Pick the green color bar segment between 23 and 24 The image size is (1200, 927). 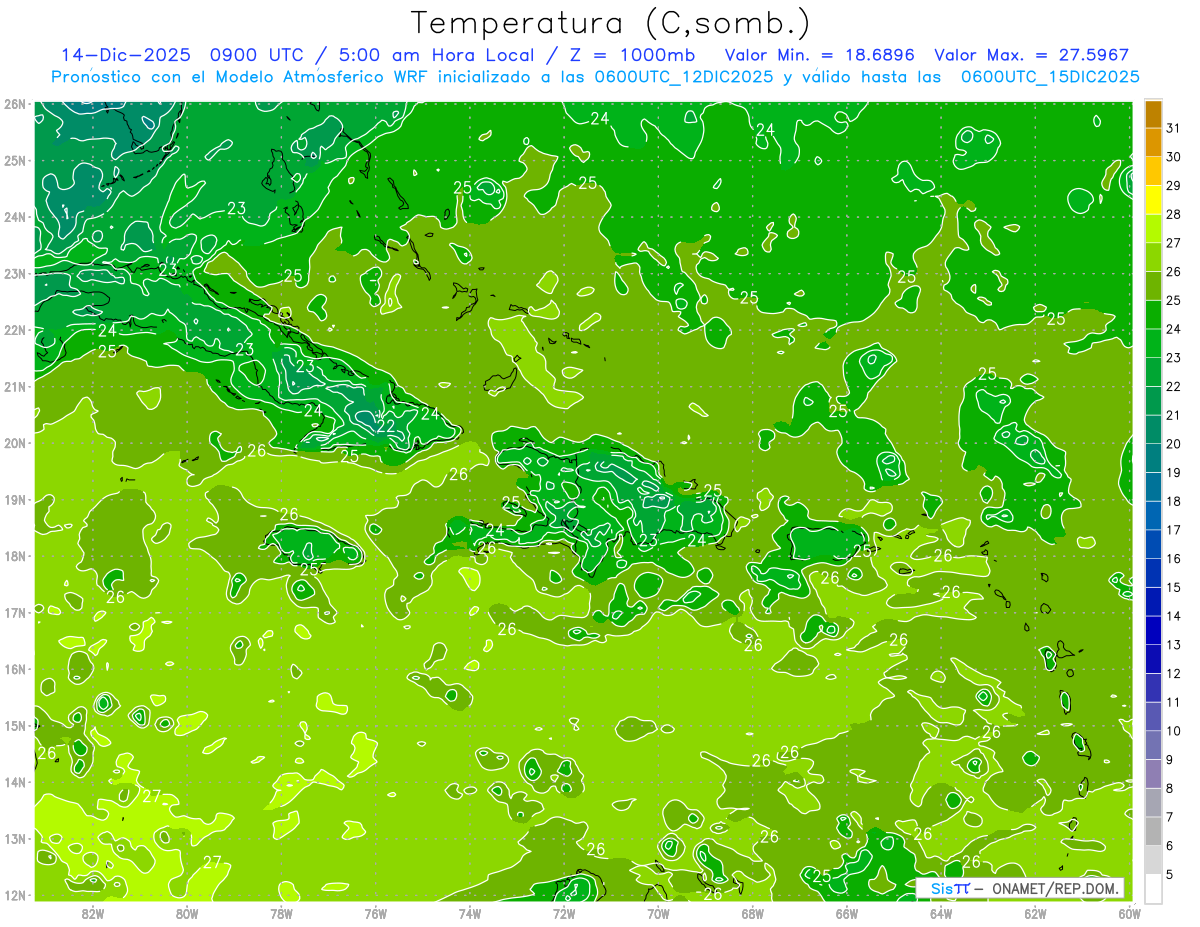tap(1153, 344)
